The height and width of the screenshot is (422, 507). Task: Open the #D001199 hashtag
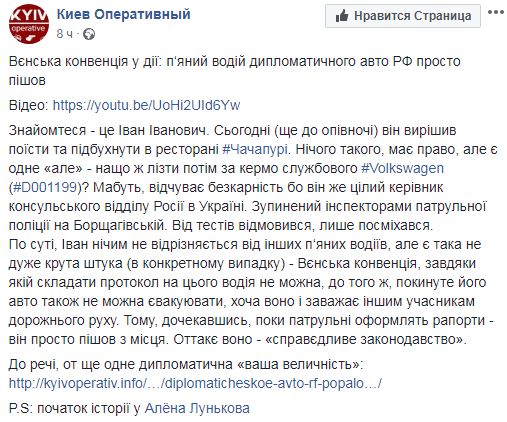point(45,187)
